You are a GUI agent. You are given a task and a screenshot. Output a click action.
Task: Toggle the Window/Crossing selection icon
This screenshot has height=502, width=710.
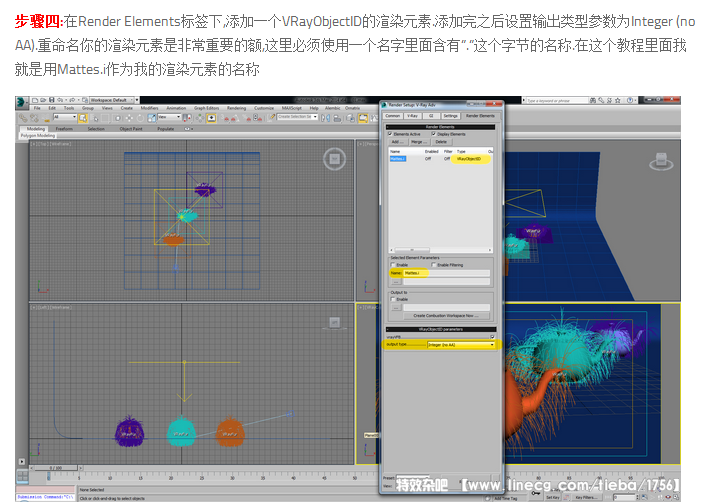point(117,118)
